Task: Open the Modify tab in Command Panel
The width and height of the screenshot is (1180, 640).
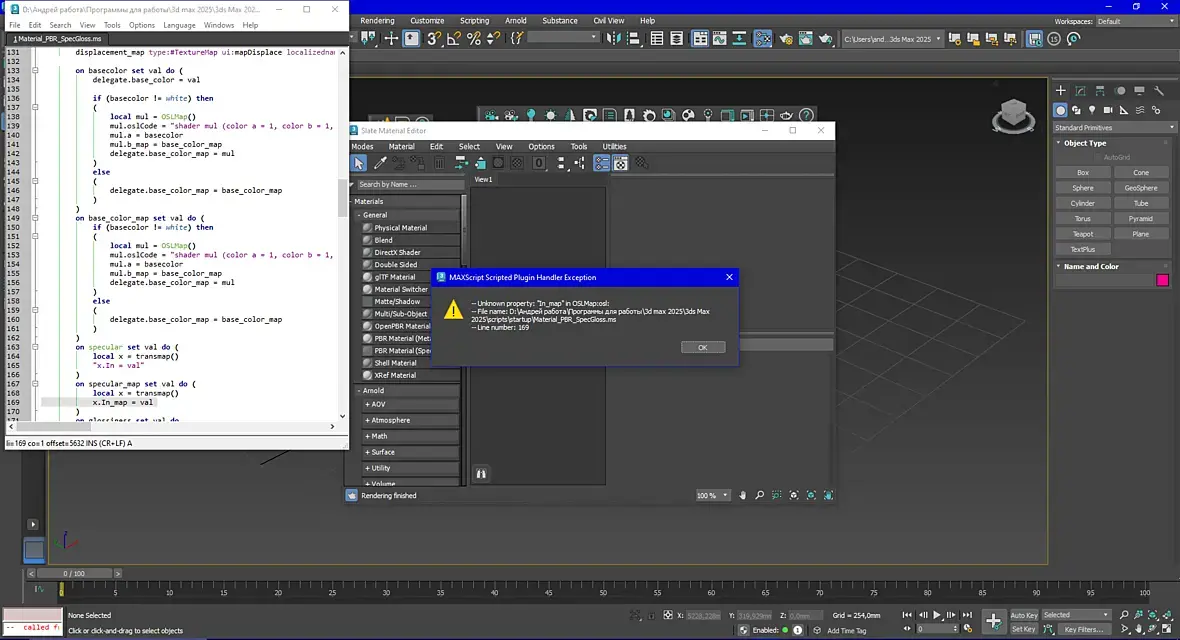Action: click(x=1081, y=91)
